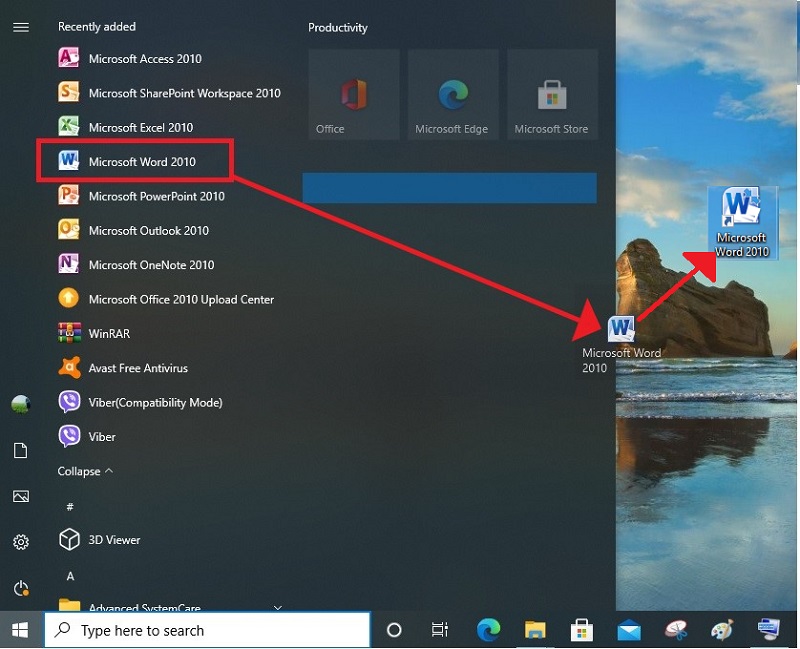Expand Start menu with hamburger button

[20, 27]
